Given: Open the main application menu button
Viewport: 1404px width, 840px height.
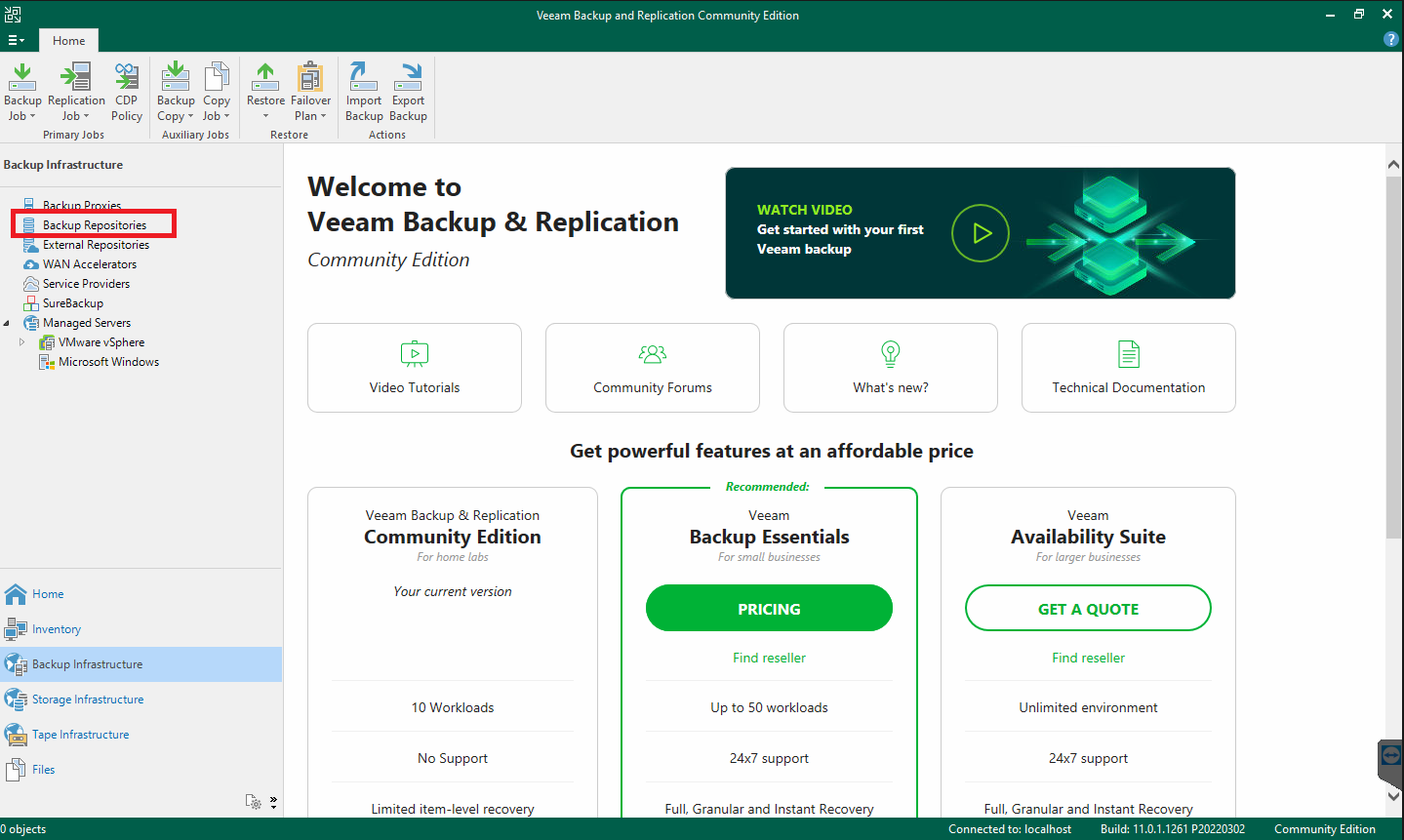Looking at the screenshot, I should (17, 40).
